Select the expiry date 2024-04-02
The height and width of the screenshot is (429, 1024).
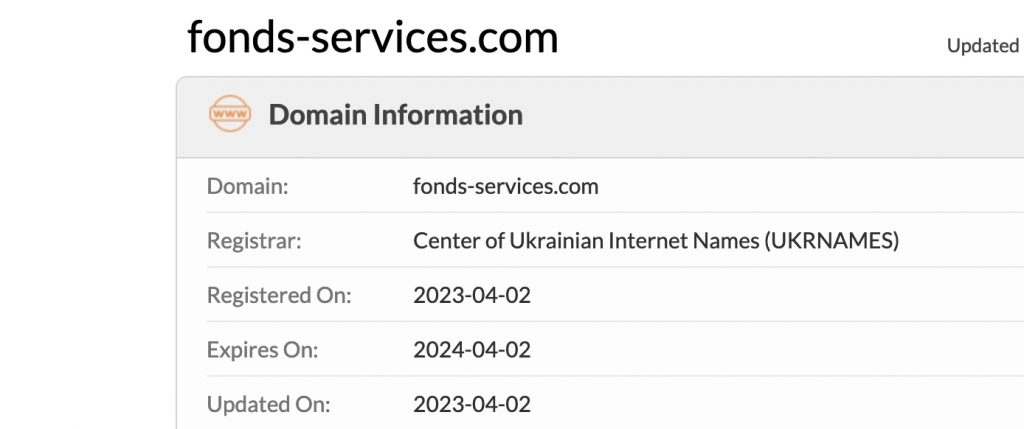(x=471, y=350)
